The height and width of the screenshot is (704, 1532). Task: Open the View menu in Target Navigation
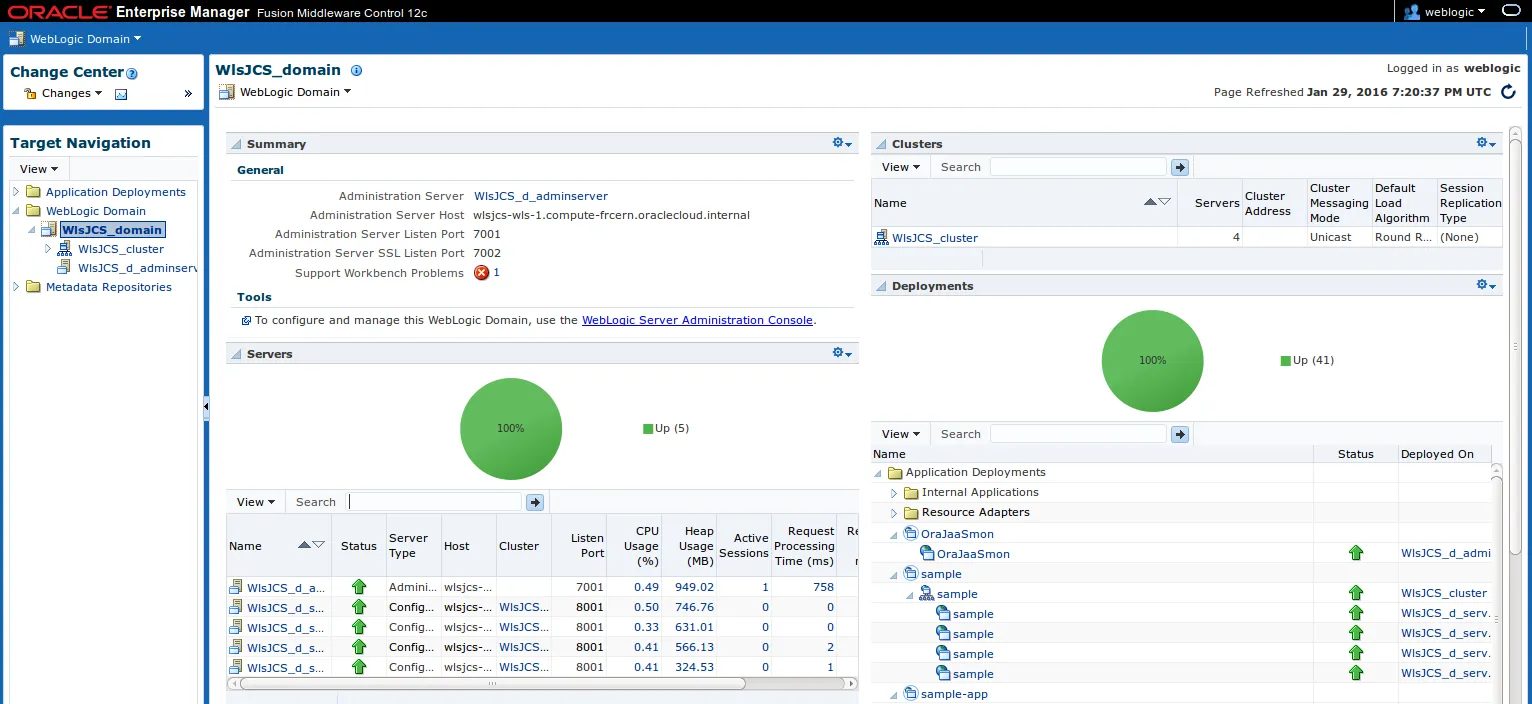(39, 169)
